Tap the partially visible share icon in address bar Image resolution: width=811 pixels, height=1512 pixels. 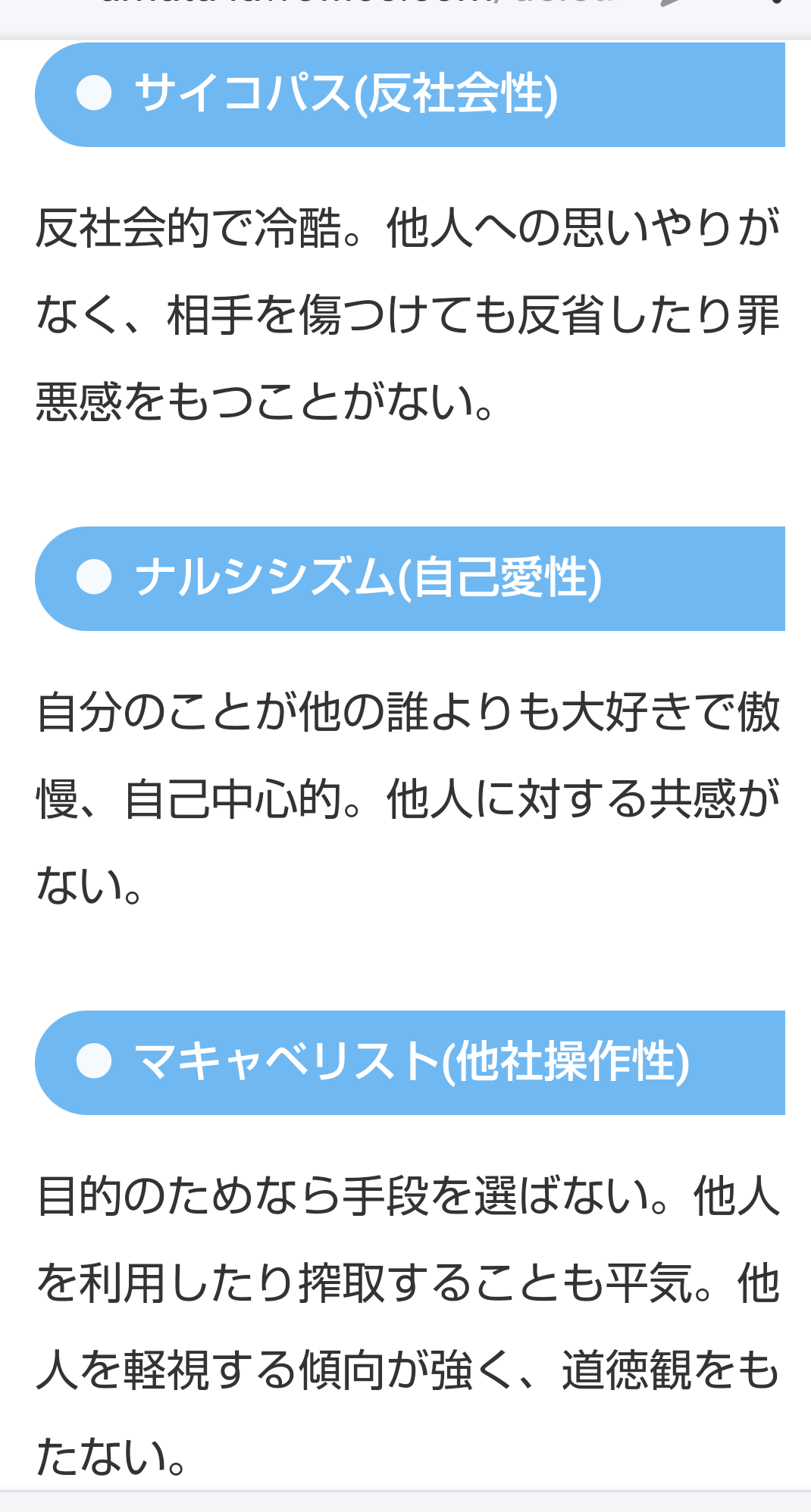(671, 3)
